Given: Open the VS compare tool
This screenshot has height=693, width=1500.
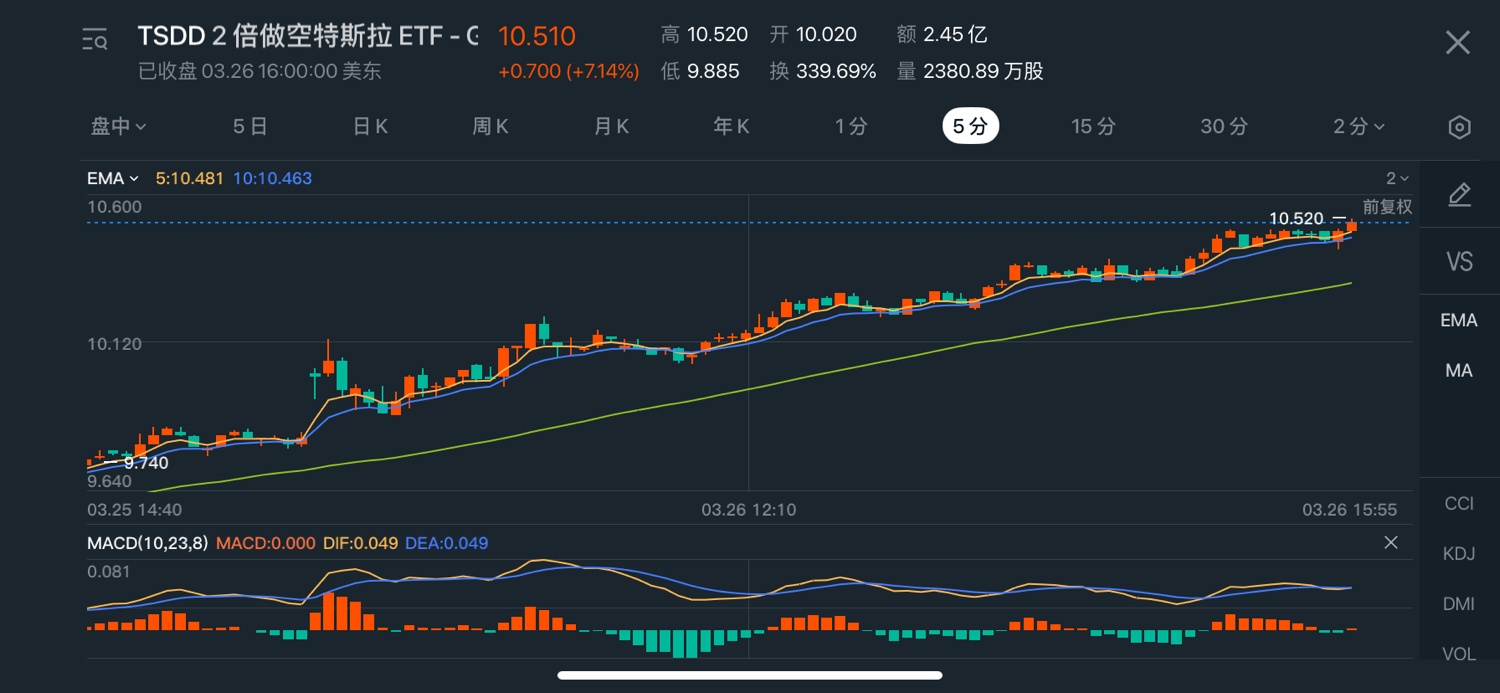Looking at the screenshot, I should pyautogui.click(x=1459, y=262).
